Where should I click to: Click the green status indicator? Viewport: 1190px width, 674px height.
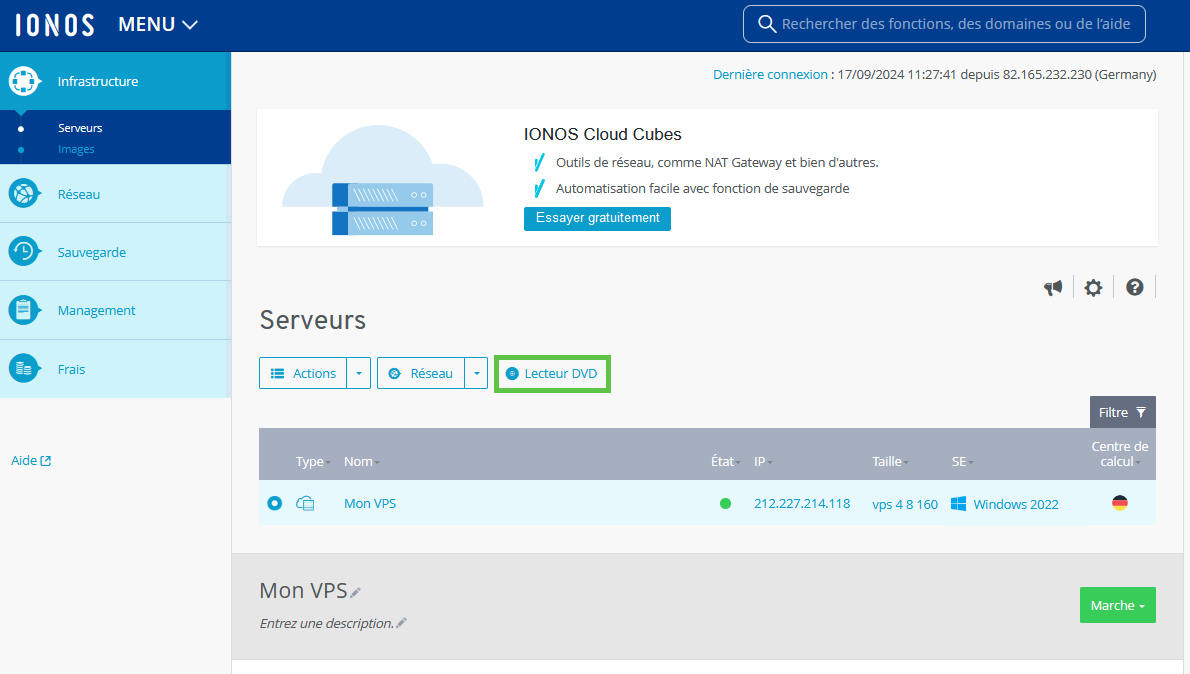726,503
